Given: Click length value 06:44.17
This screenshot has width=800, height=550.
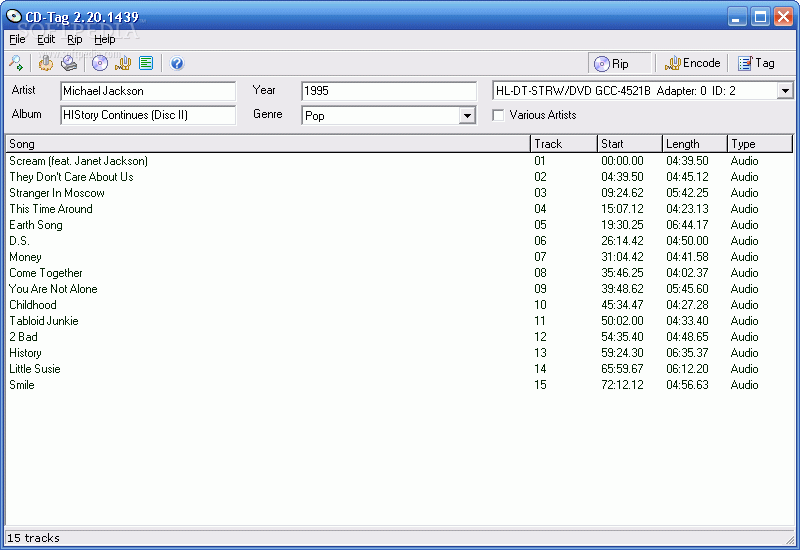Looking at the screenshot, I should tap(687, 225).
